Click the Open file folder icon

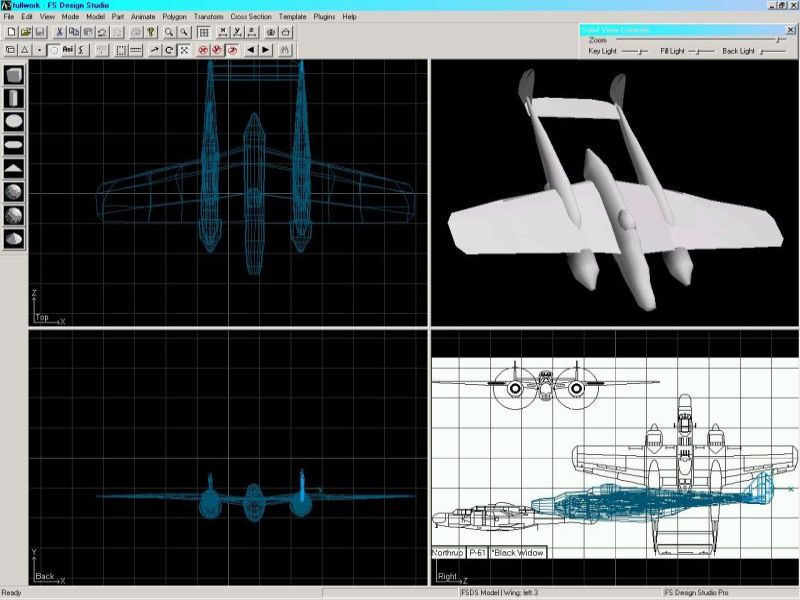click(x=25, y=33)
